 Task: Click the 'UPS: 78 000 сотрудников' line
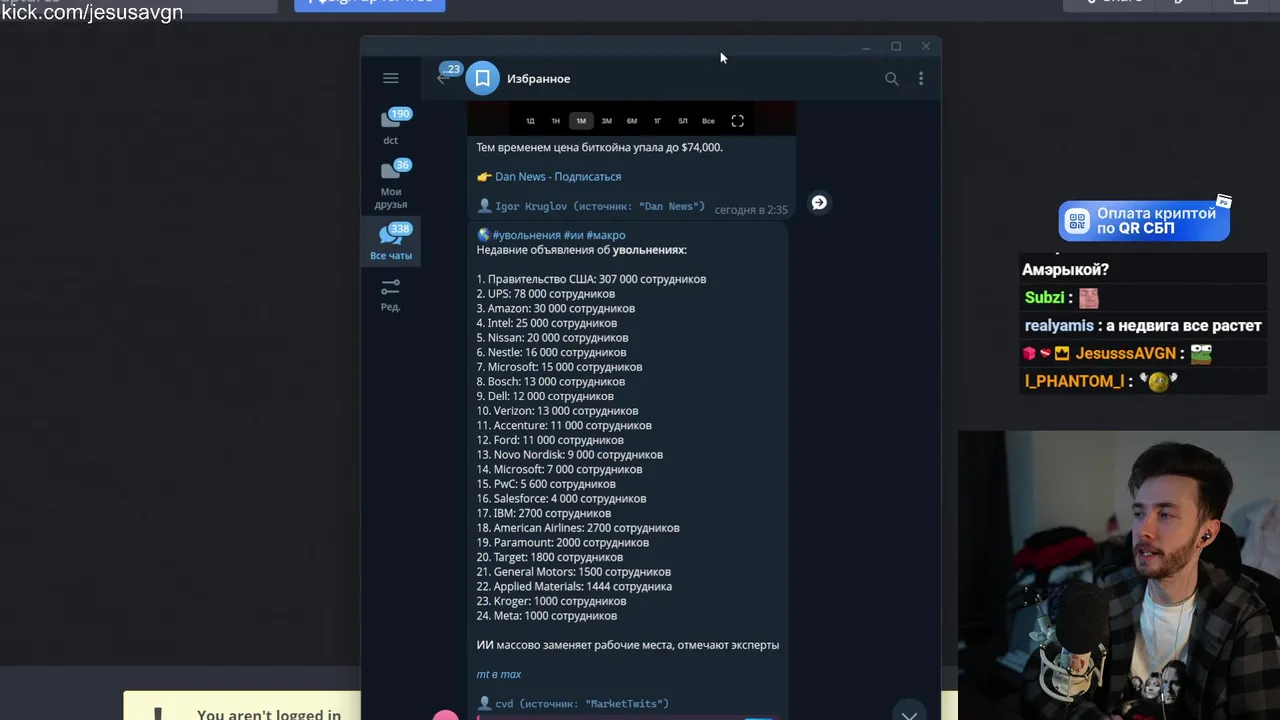[545, 294]
